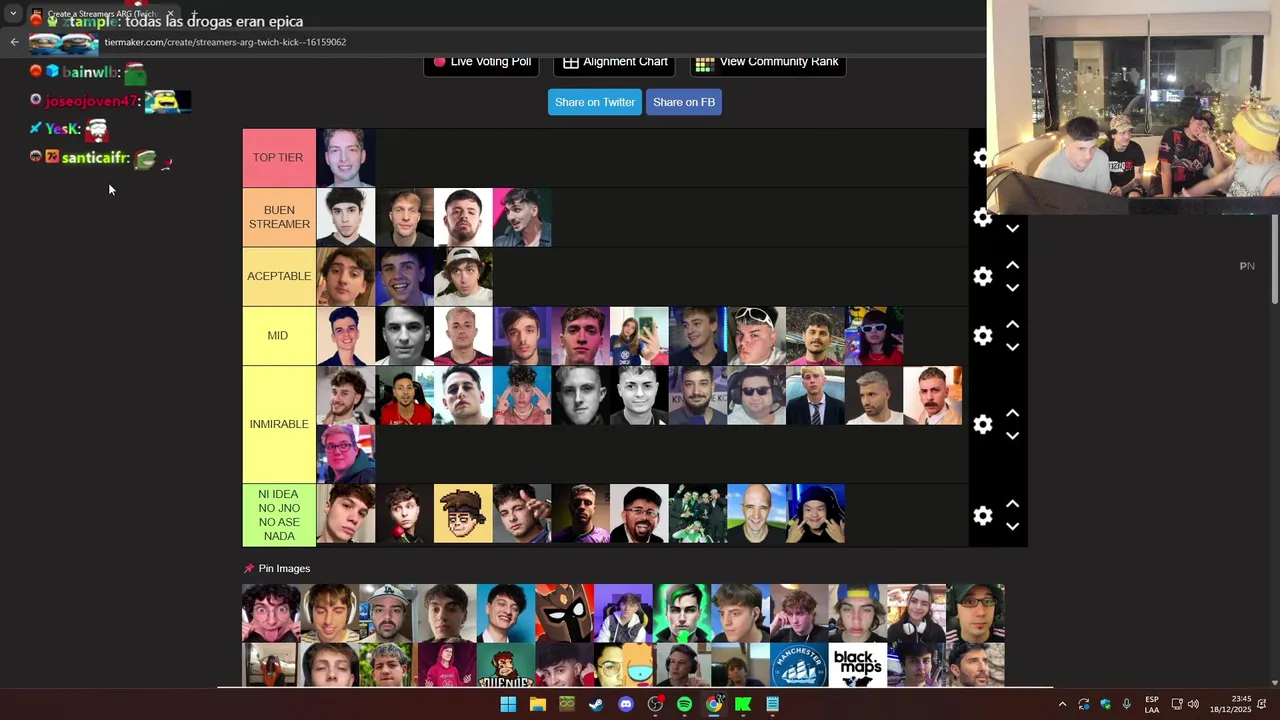Open File Explorer from the taskbar
This screenshot has height=720, width=1280.
coord(537,704)
